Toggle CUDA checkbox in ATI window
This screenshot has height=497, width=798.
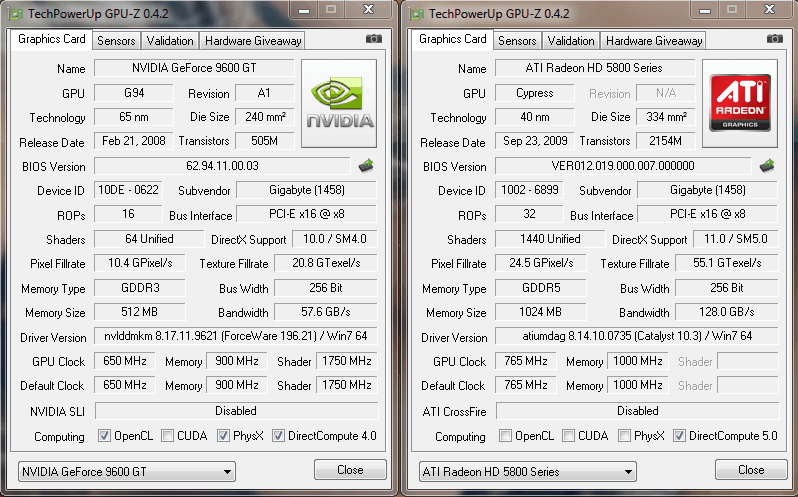click(568, 436)
